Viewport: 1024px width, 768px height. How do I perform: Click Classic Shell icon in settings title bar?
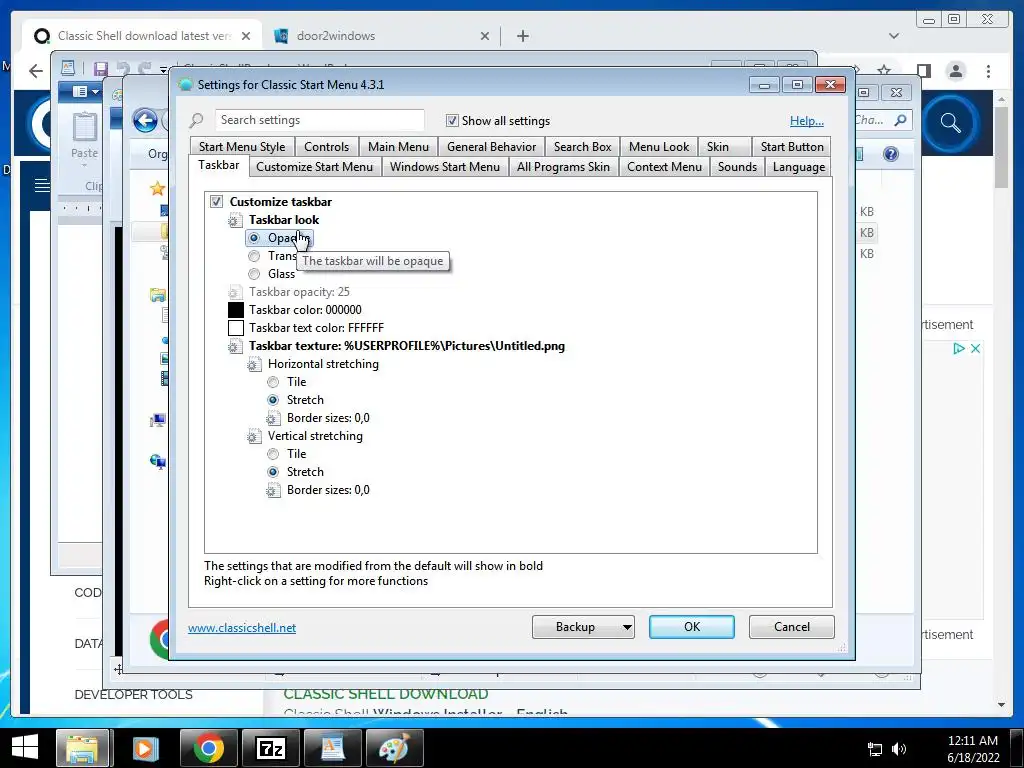click(x=185, y=85)
